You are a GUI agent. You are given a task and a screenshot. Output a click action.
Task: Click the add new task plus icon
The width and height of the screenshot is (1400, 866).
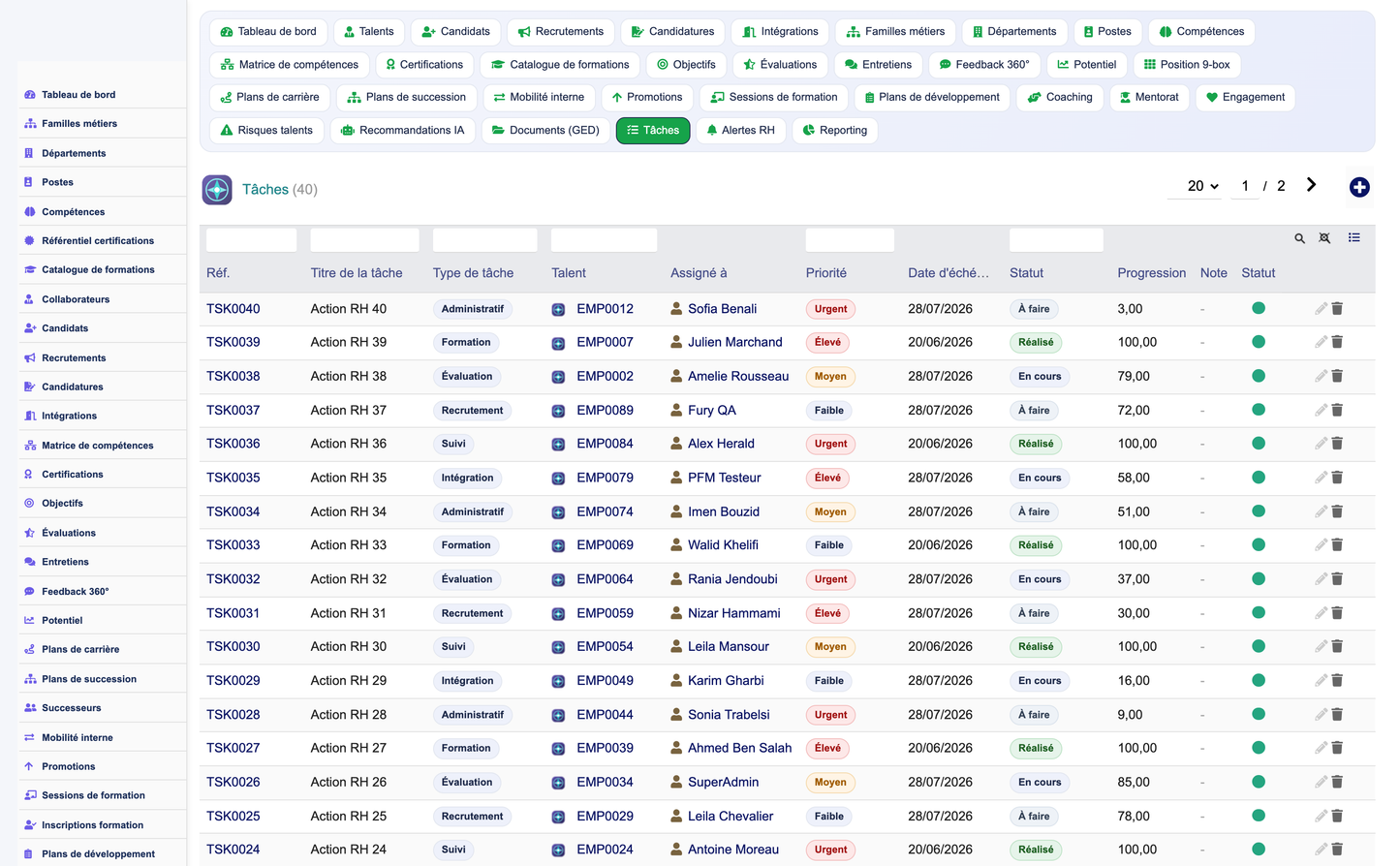pos(1359,187)
